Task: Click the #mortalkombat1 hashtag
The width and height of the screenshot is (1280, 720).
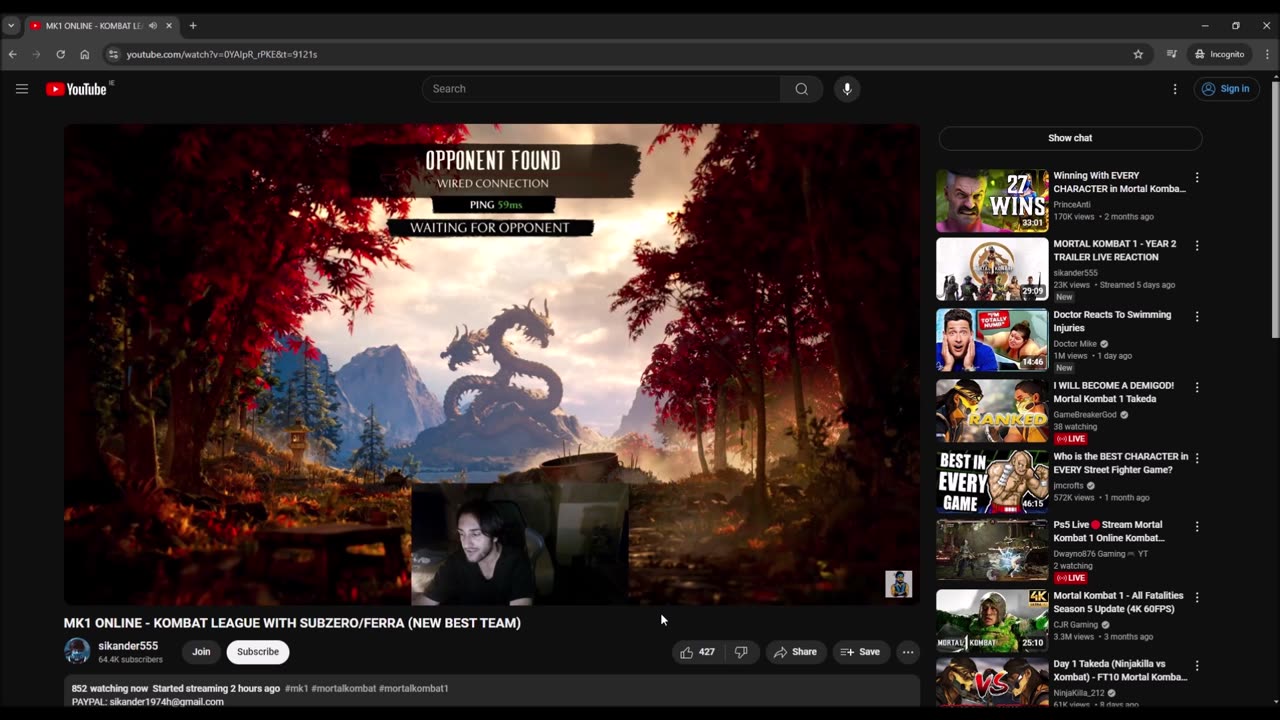Action: coord(413,688)
